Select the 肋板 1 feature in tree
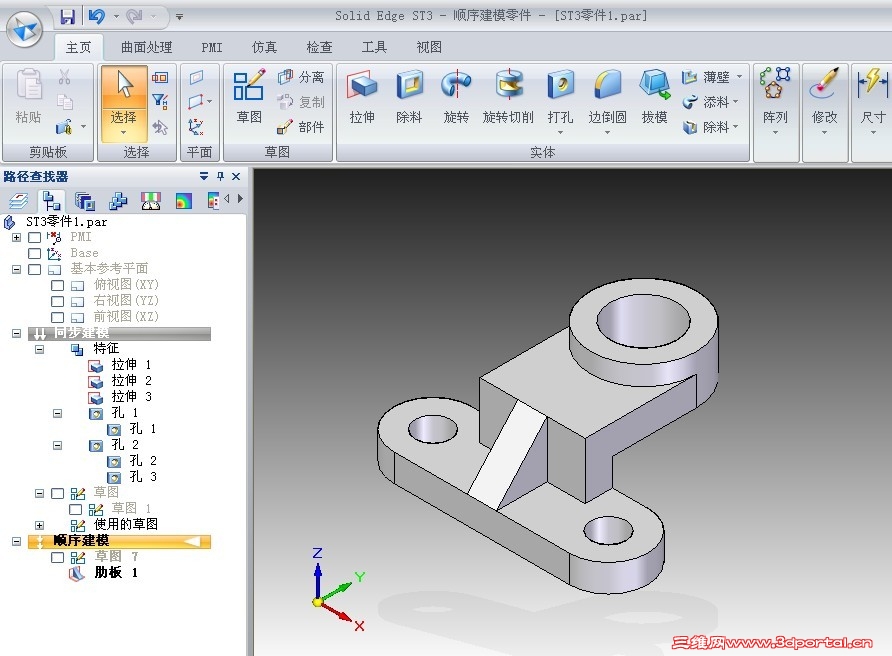The image size is (892, 656). (104, 573)
